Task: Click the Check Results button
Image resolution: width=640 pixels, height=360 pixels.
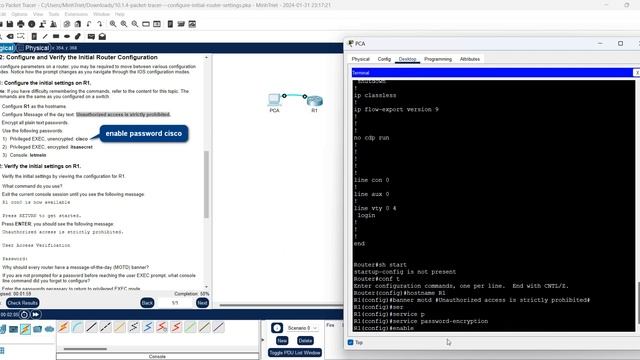Action: point(22,303)
